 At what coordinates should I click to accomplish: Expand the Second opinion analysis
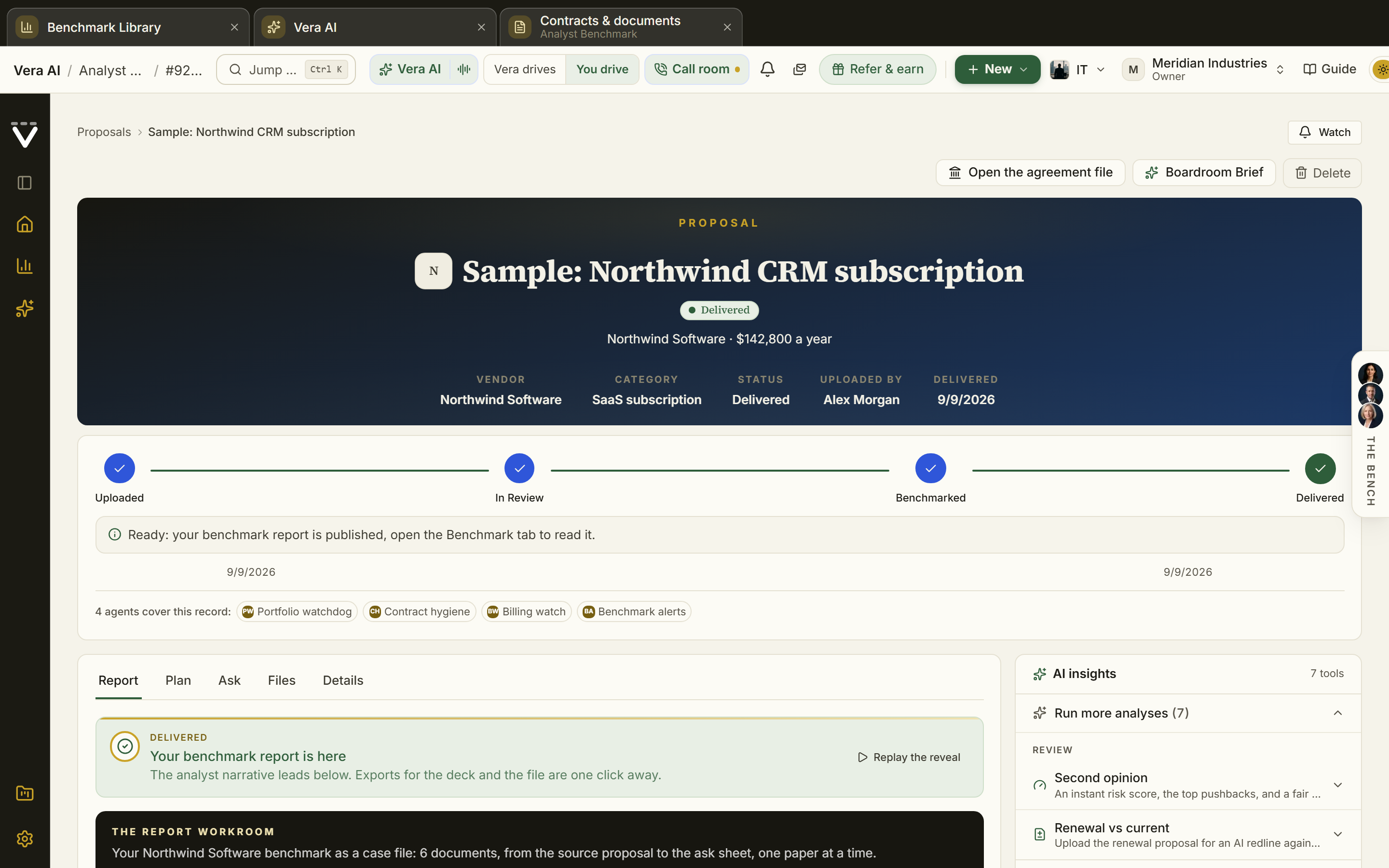point(1188,785)
